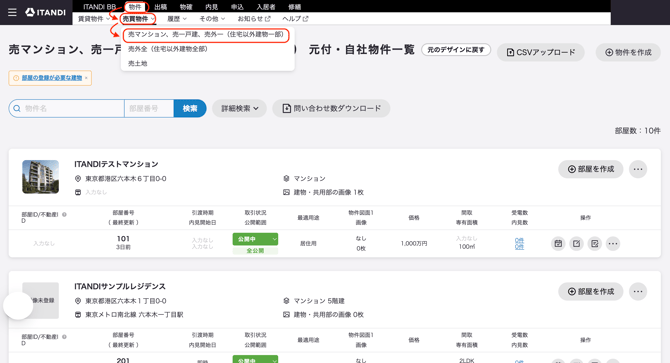Select 売外全(住宅以外建物全部) menu entry
The image size is (670, 363).
[x=168, y=49]
